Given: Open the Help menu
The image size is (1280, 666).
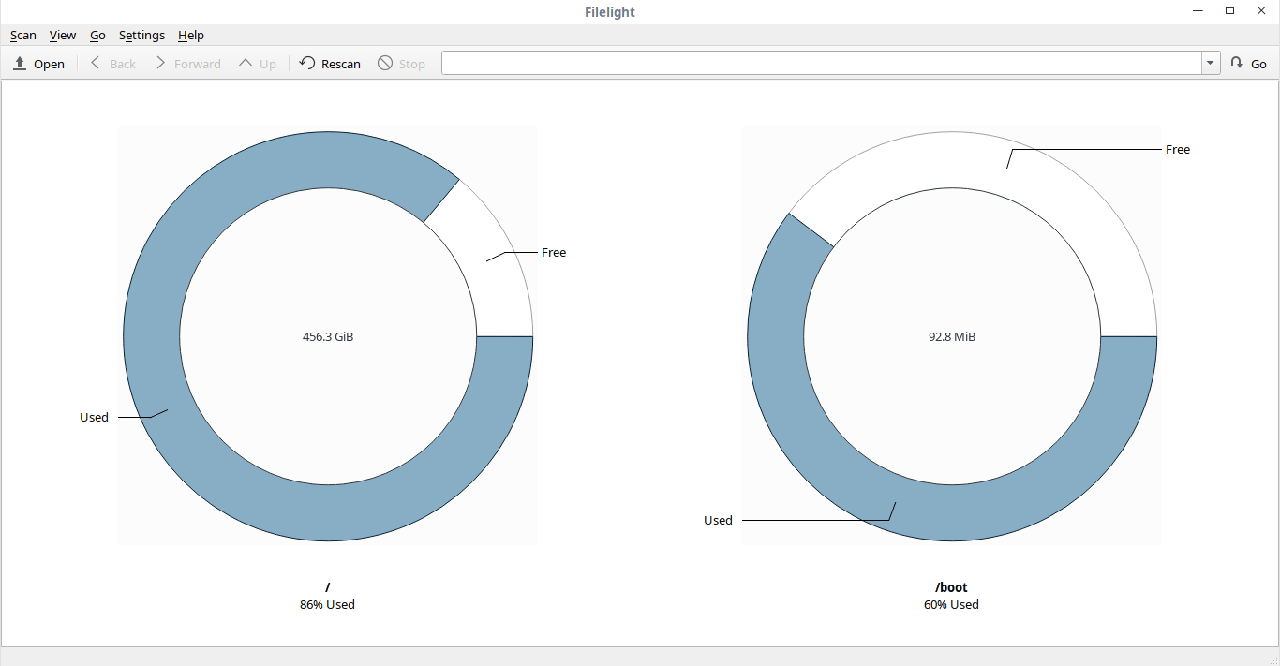Looking at the screenshot, I should tap(190, 35).
